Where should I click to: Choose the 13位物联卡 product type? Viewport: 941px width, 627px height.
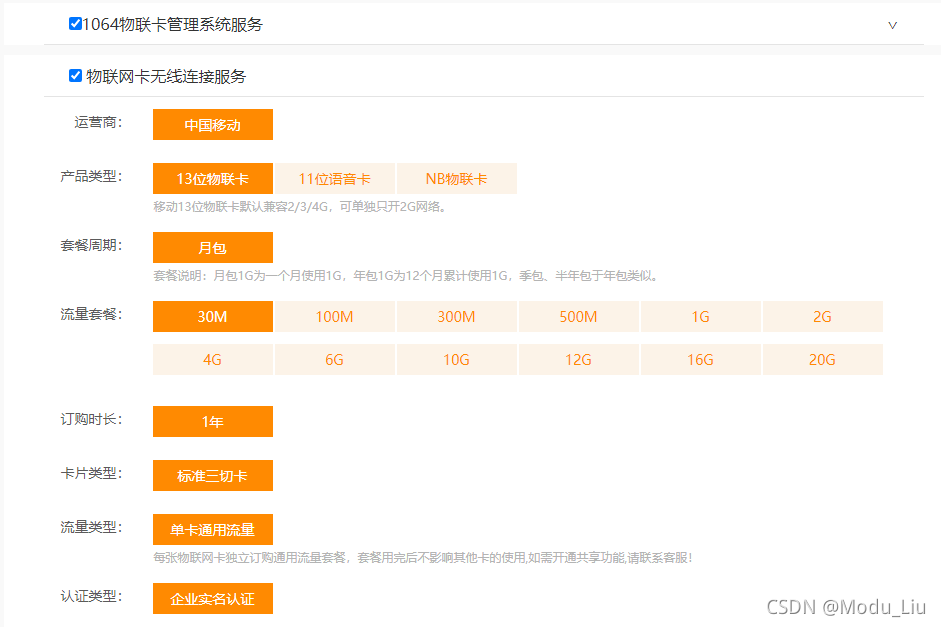point(212,179)
